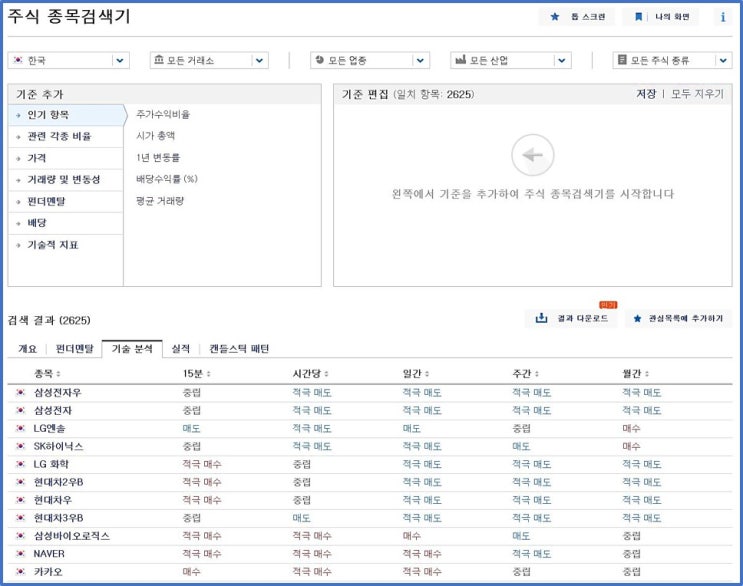Switch to the 펀더멘탈 results tab

[x=75, y=349]
